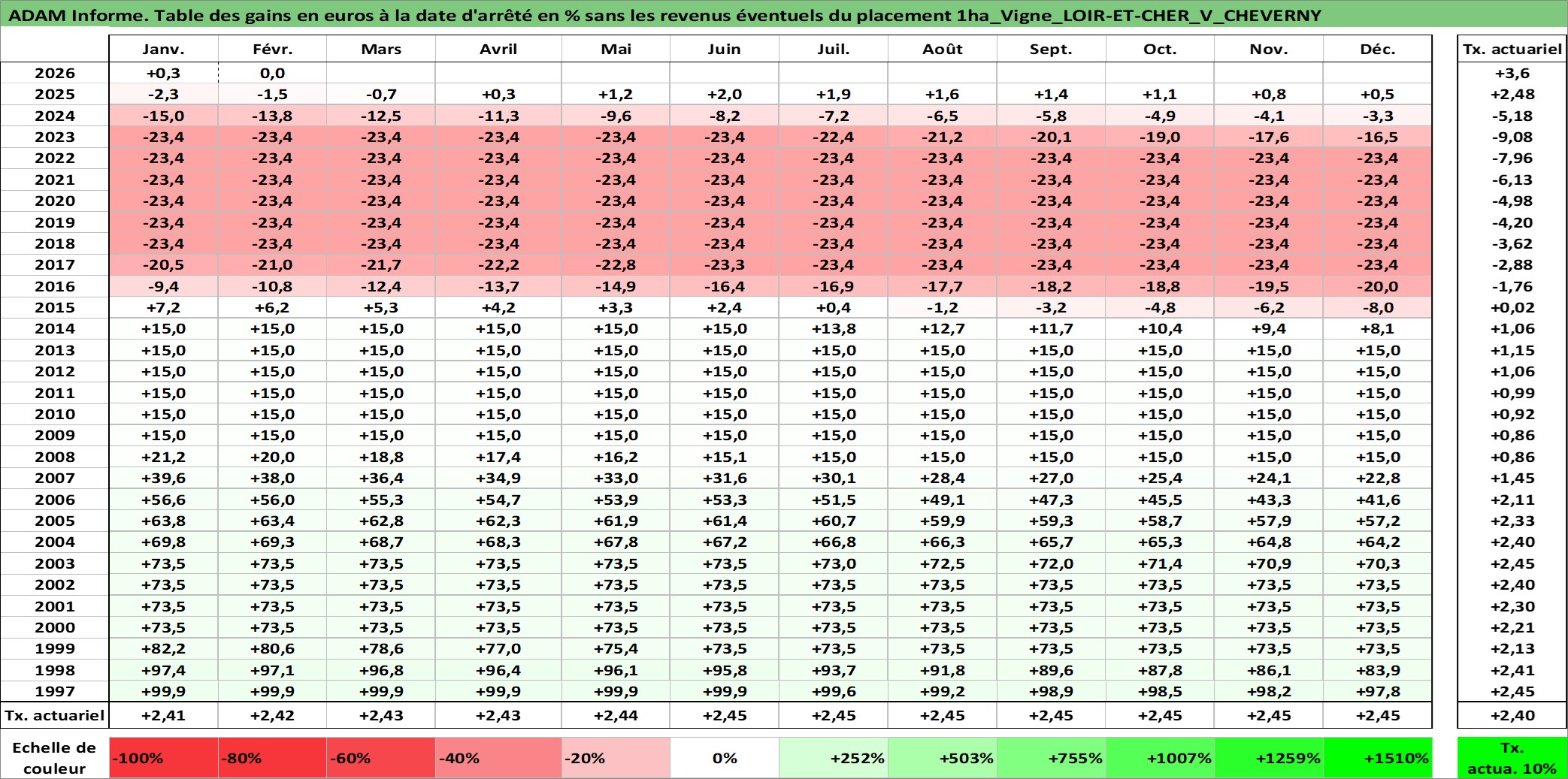Select the 2023 Déc. cell showing -16,5
The height and width of the screenshot is (779, 1568).
(x=1378, y=137)
